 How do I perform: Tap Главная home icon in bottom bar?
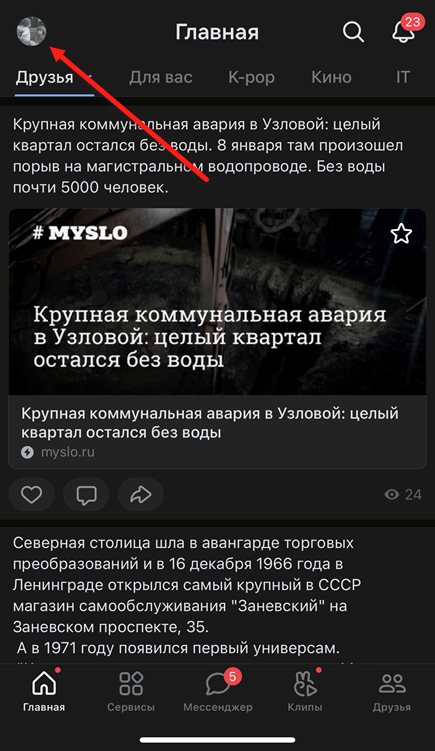point(44,691)
